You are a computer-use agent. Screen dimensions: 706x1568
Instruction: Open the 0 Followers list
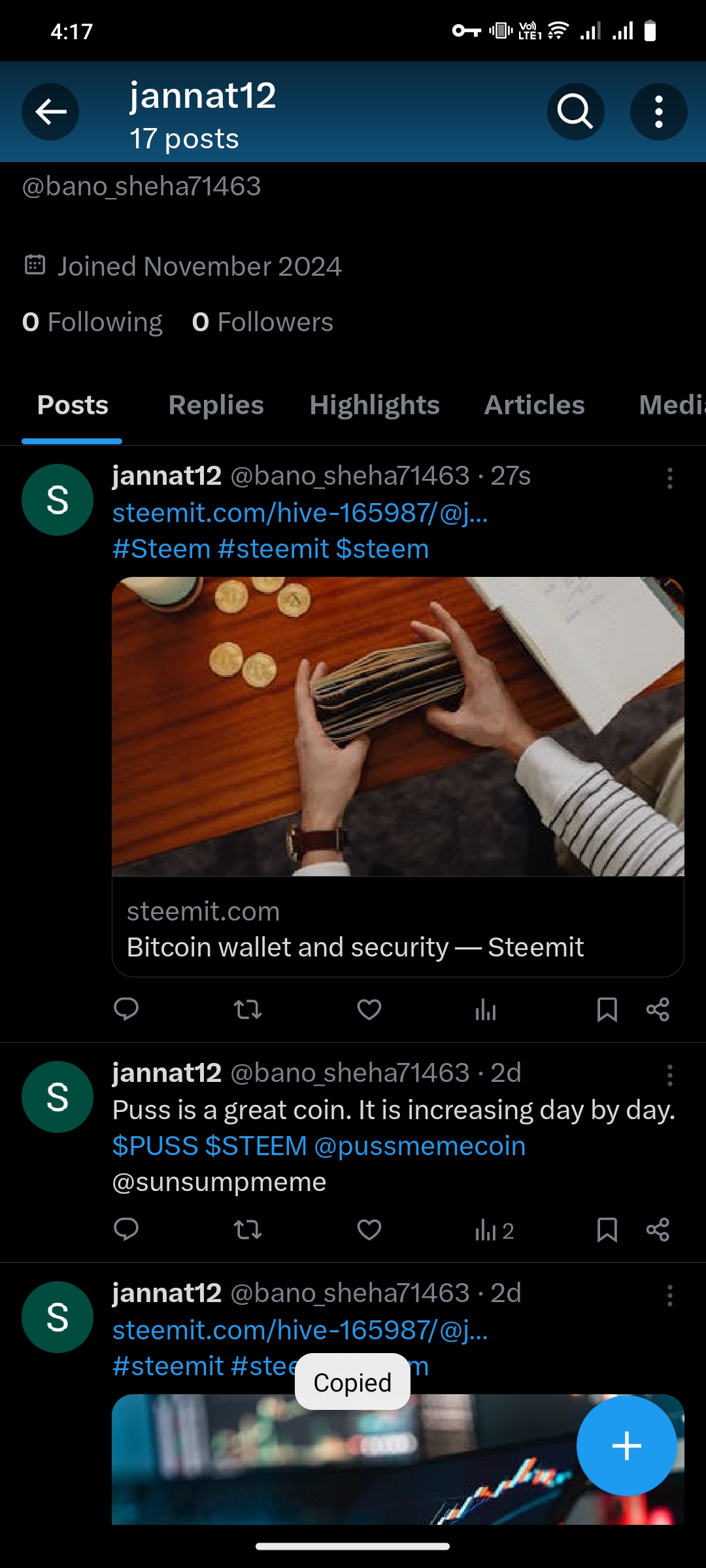[x=262, y=322]
